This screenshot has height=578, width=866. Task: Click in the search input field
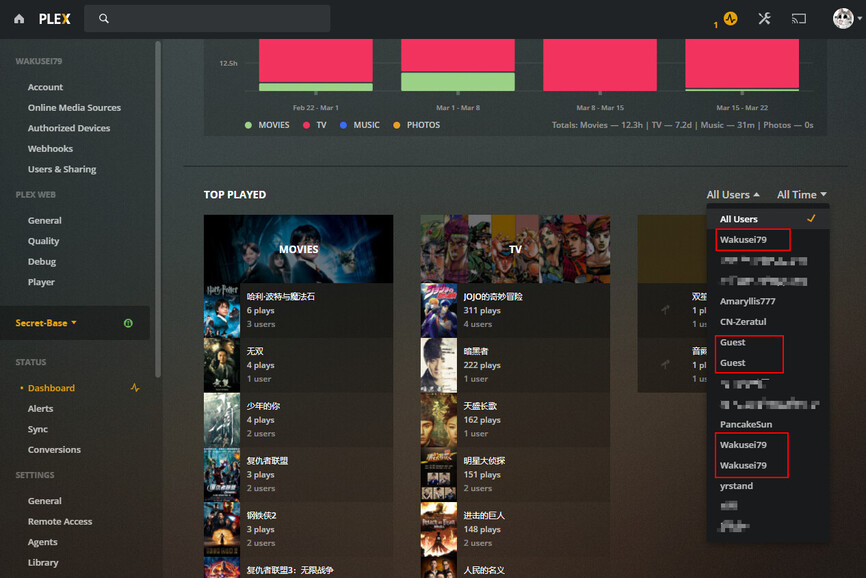207,19
